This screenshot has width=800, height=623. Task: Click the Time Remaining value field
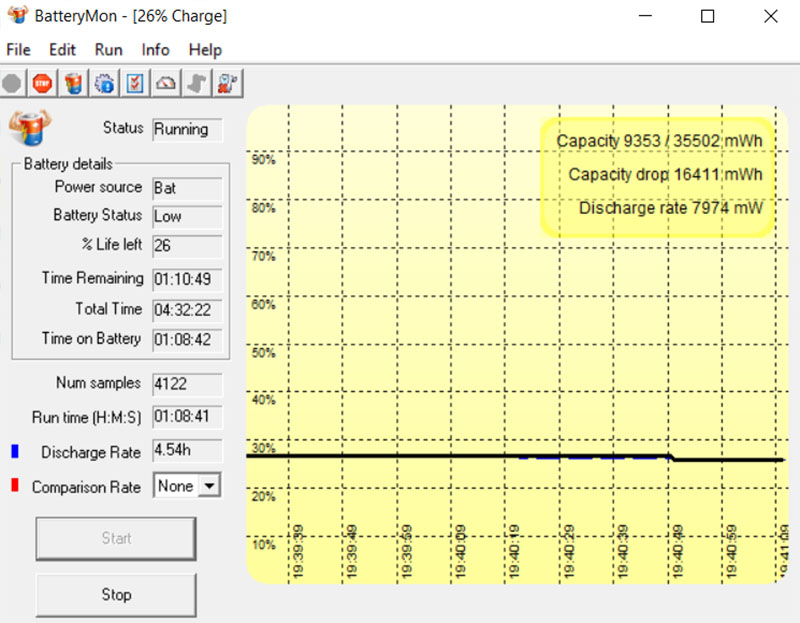pyautogui.click(x=187, y=279)
